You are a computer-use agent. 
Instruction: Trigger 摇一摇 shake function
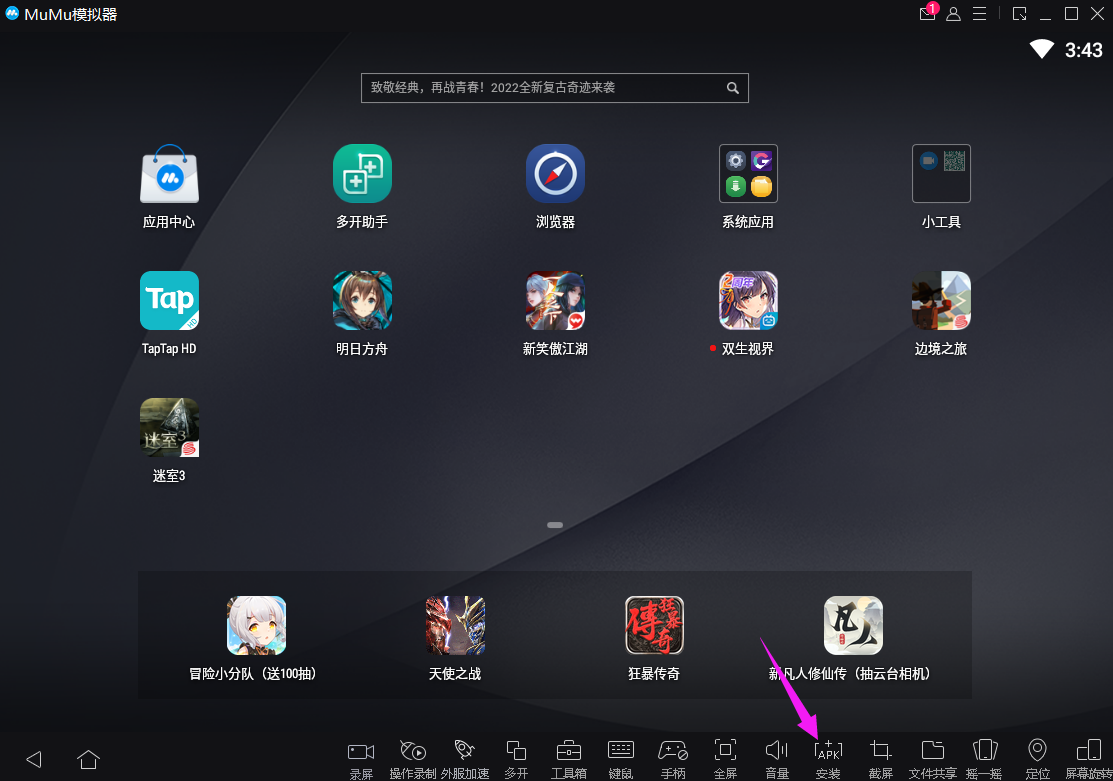pos(985,759)
